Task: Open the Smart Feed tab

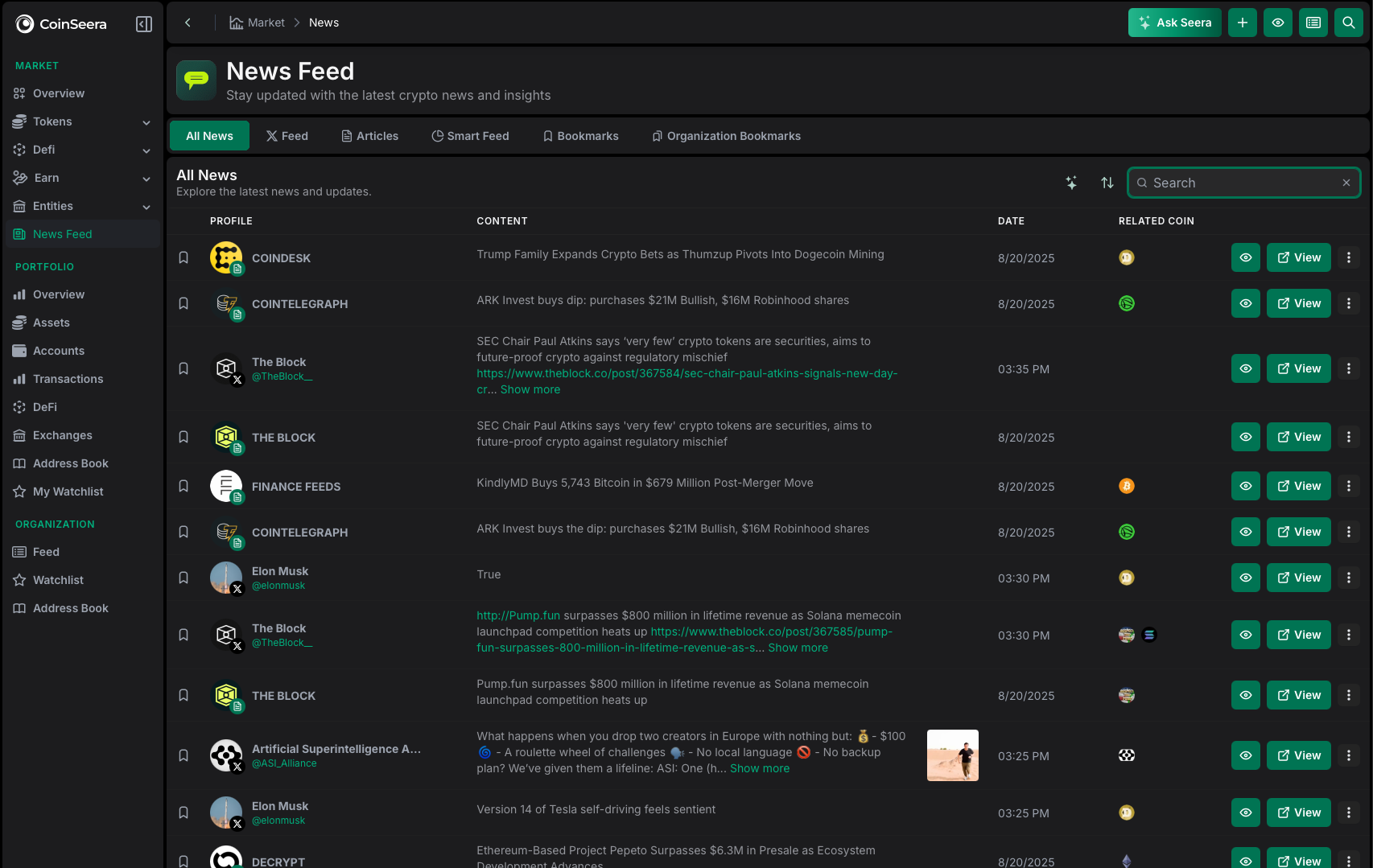Action: pyautogui.click(x=471, y=136)
